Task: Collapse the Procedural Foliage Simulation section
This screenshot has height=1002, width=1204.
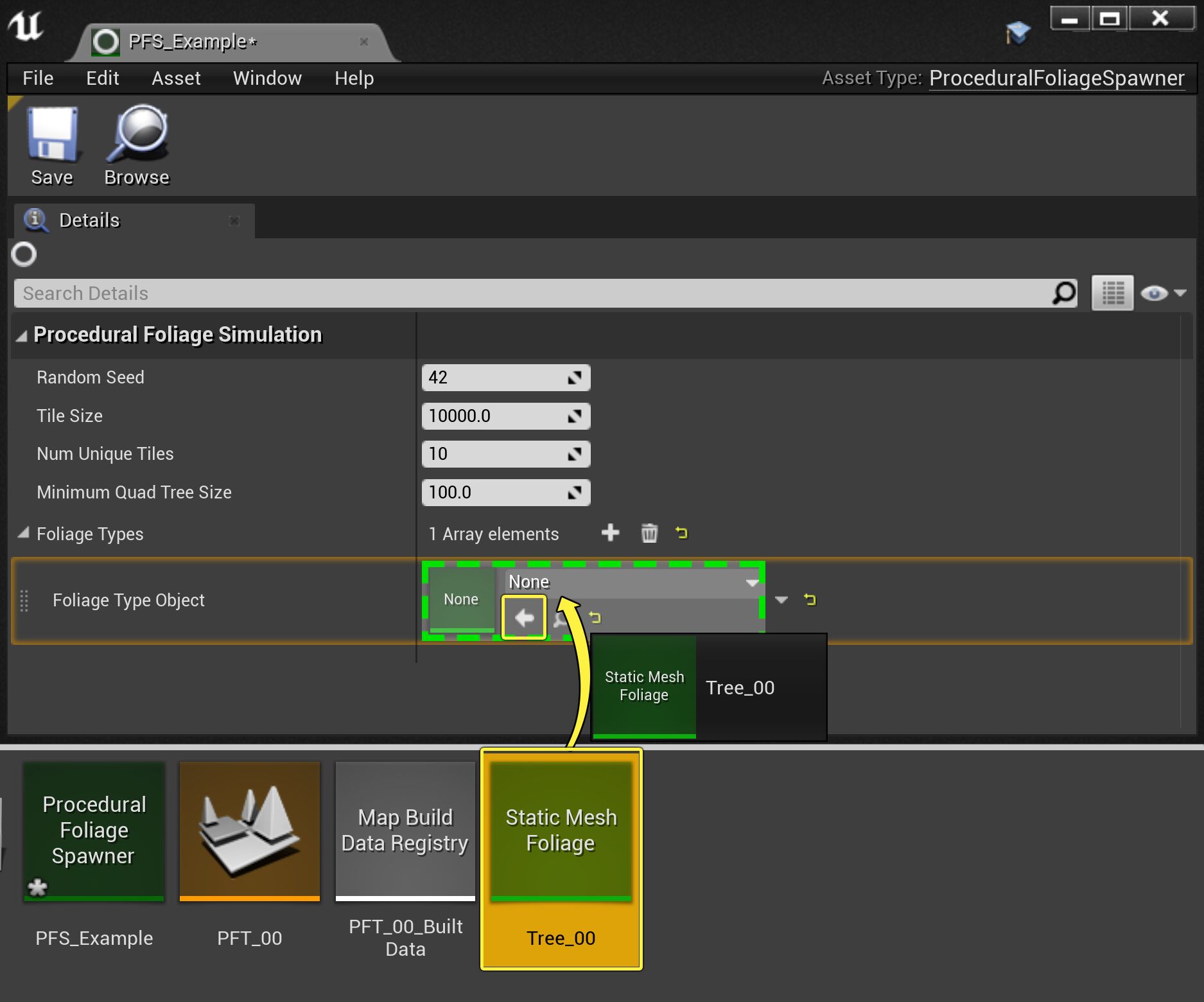Action: (21, 335)
